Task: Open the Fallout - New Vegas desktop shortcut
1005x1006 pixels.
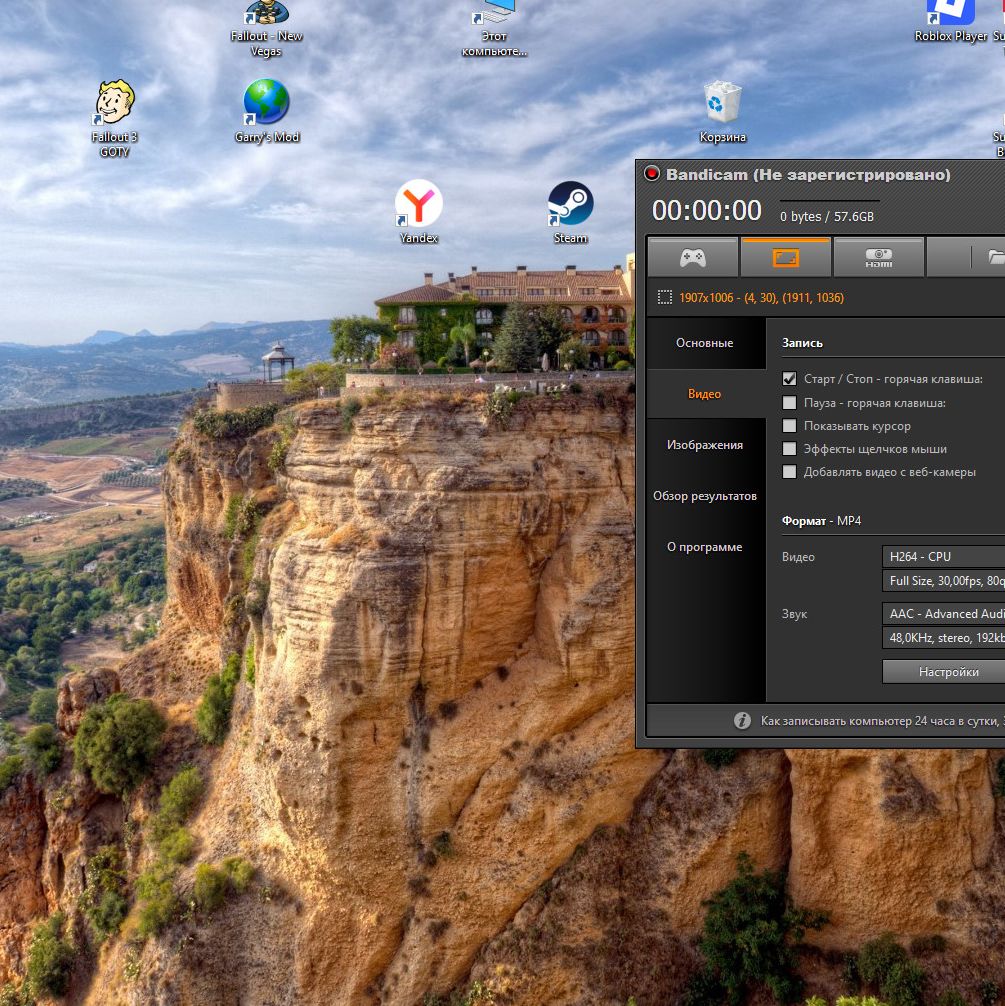Action: tap(266, 27)
